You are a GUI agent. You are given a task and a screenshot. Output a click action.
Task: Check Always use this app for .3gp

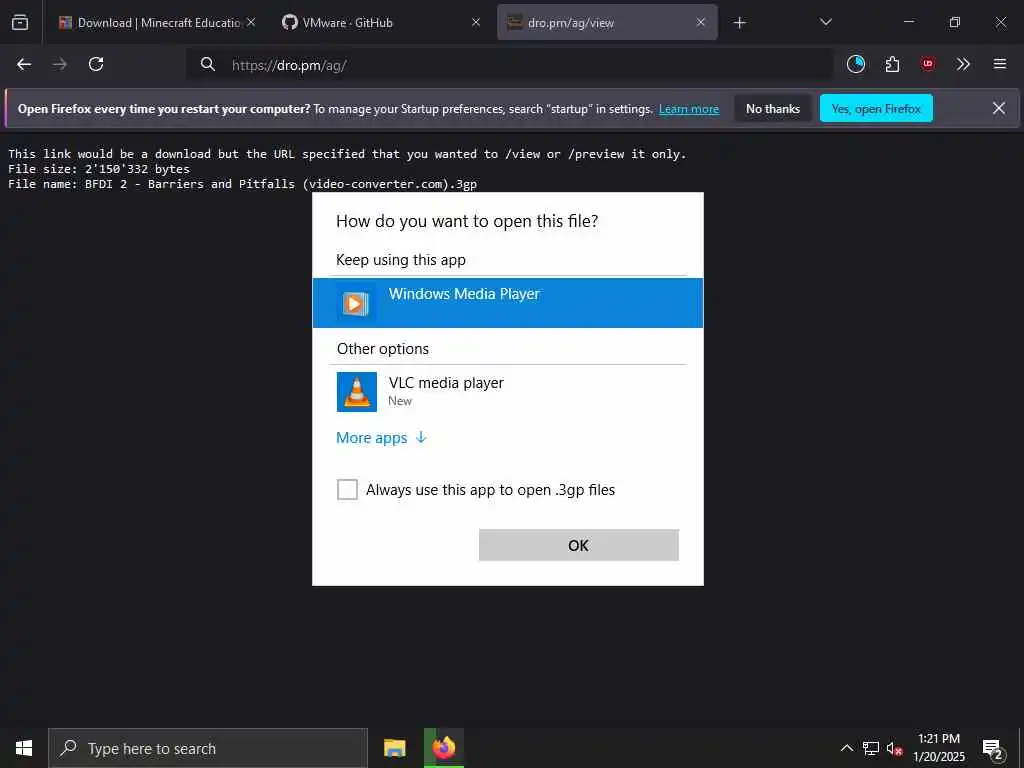click(x=347, y=489)
